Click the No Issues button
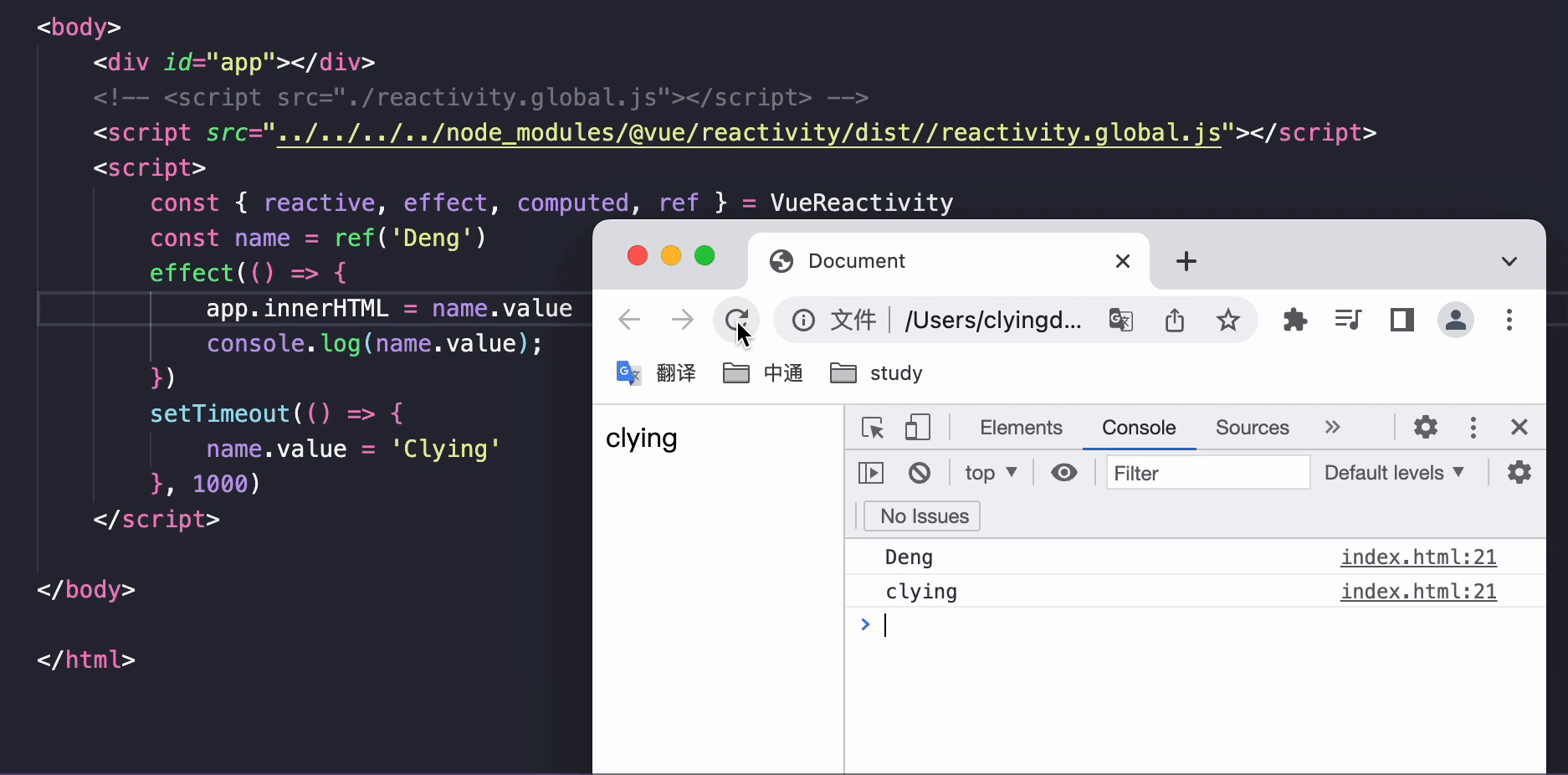 922,516
